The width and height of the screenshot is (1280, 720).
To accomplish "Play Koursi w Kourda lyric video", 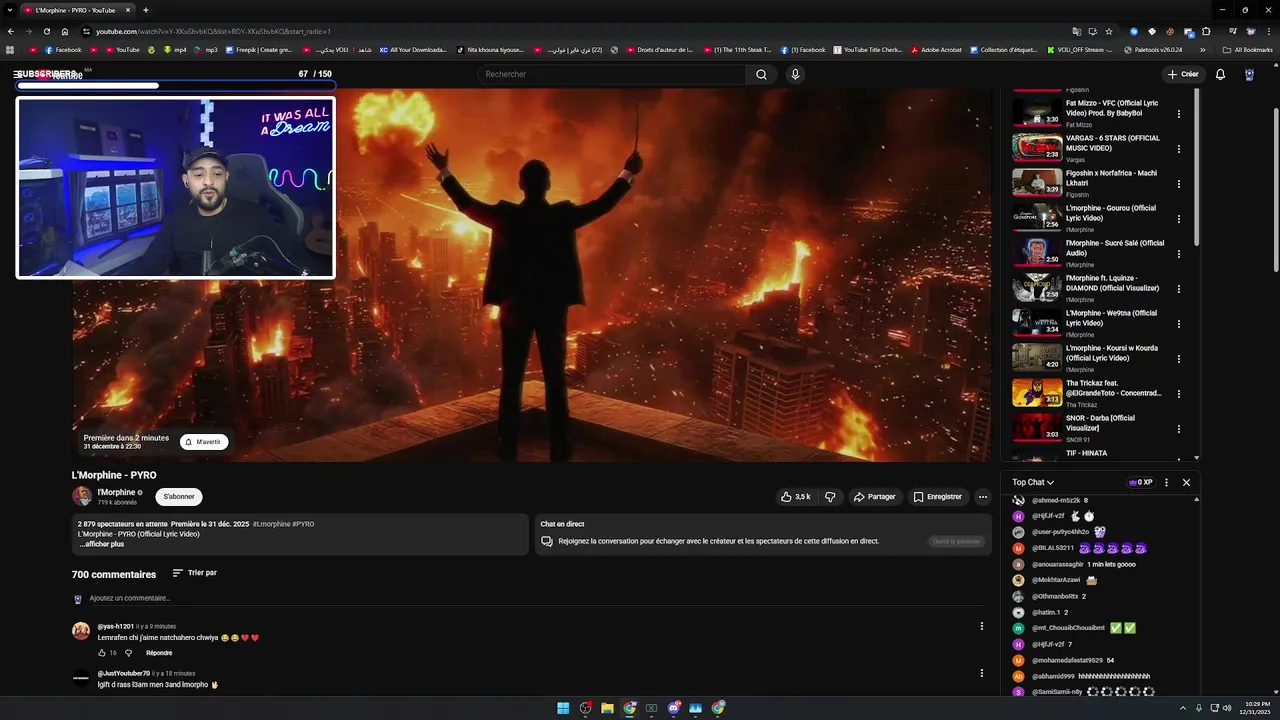I will click(1037, 357).
